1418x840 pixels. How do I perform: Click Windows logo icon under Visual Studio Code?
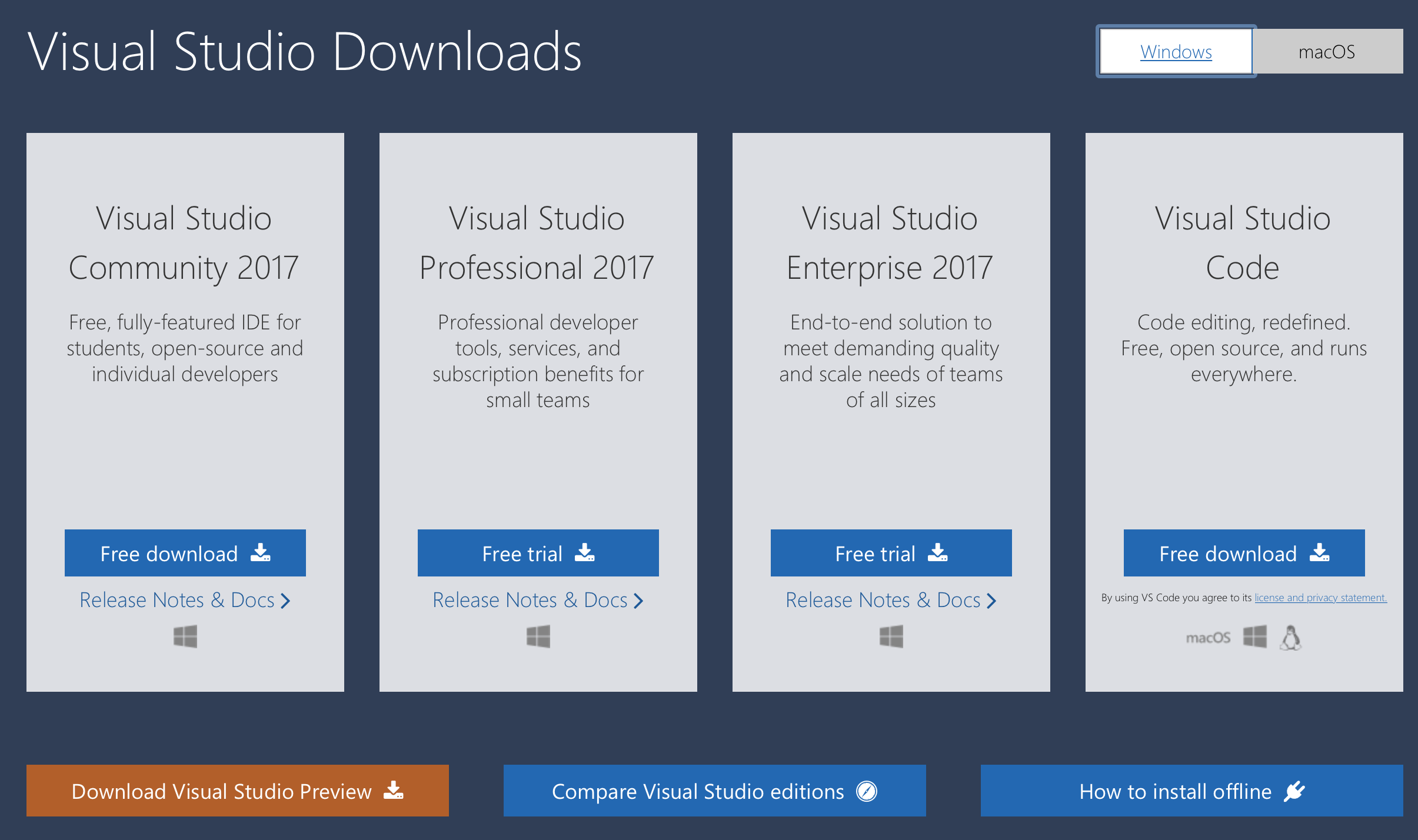1255,636
